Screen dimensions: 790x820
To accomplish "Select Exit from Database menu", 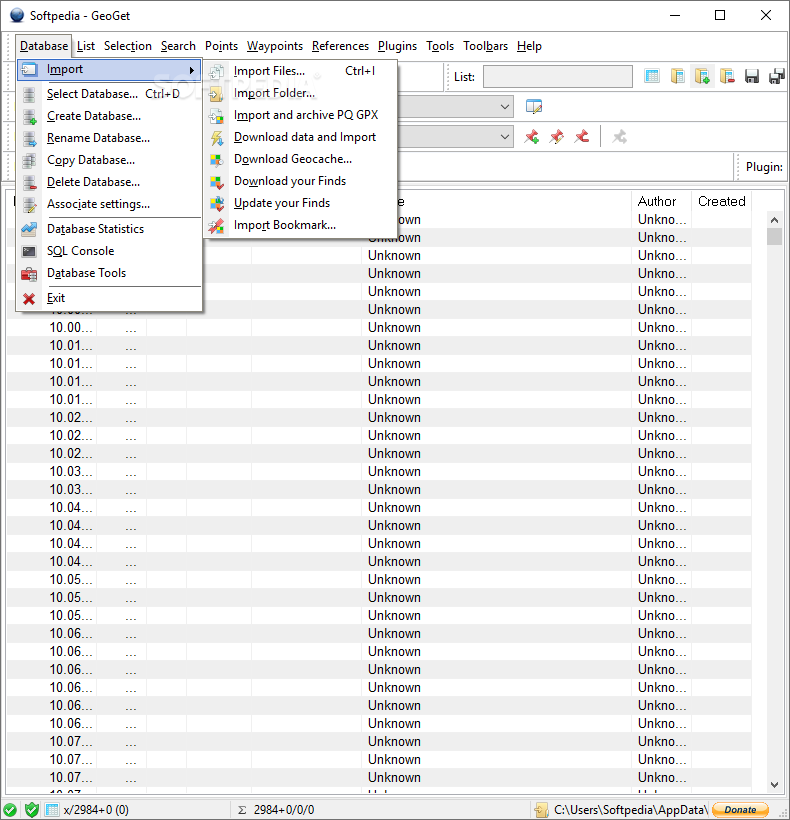I will [109, 298].
